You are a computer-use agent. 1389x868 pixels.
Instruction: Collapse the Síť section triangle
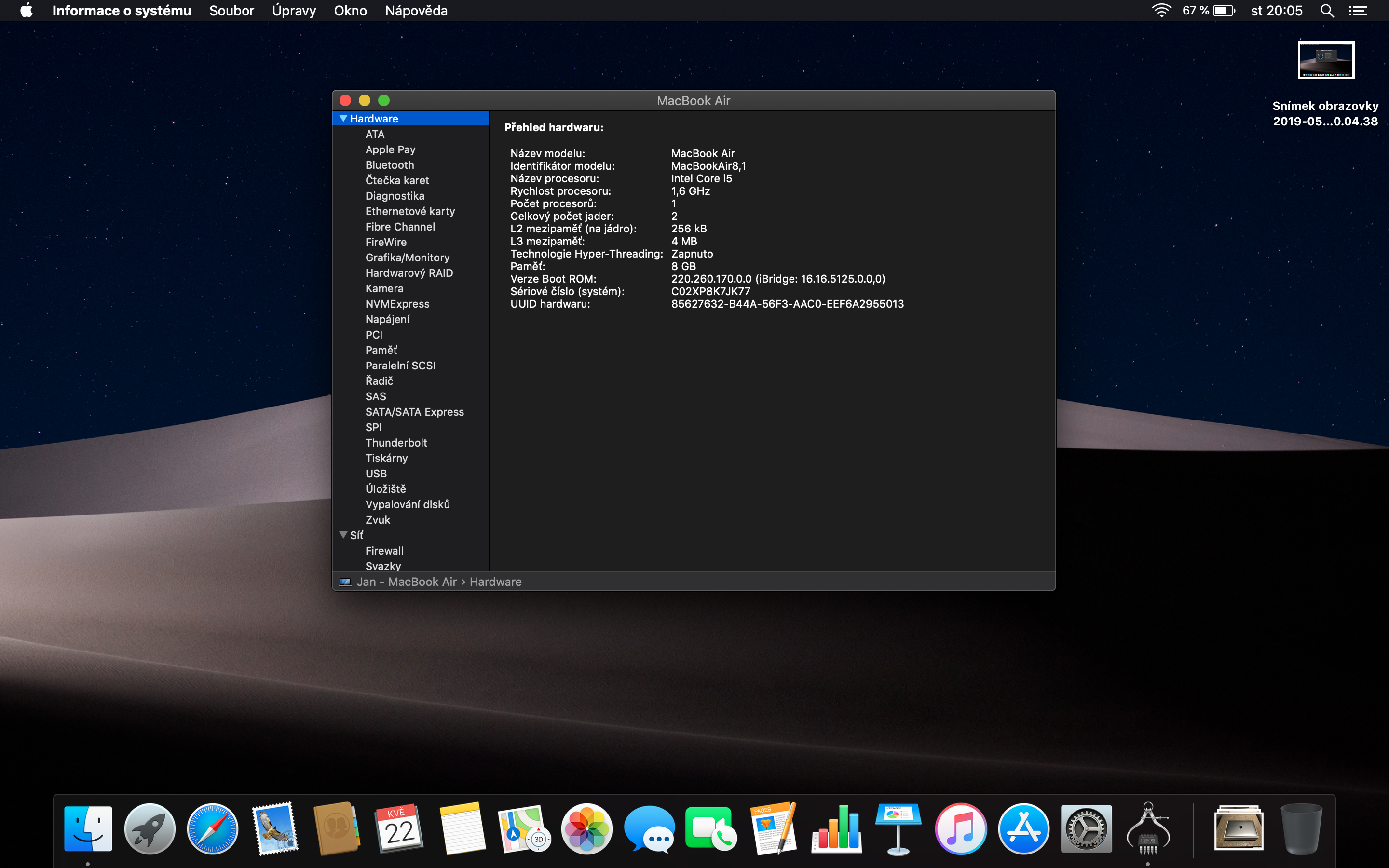[x=343, y=535]
